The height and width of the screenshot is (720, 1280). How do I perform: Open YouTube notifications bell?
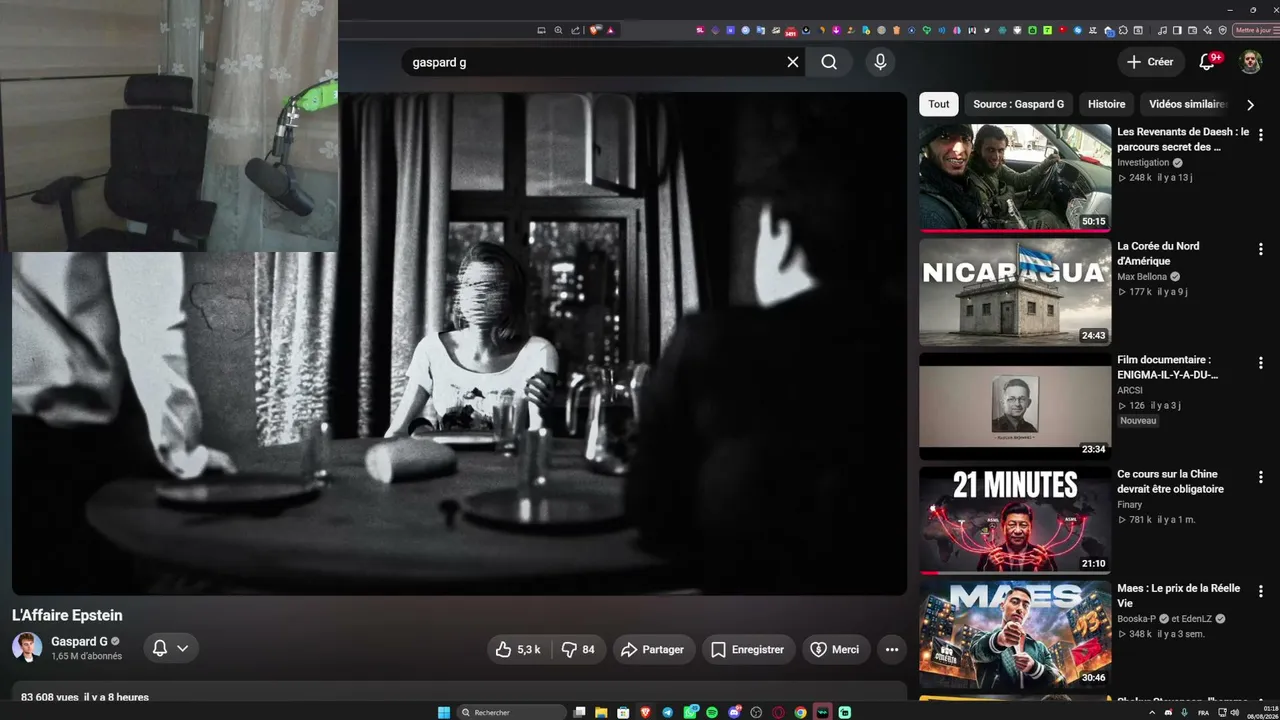pyautogui.click(x=1207, y=62)
